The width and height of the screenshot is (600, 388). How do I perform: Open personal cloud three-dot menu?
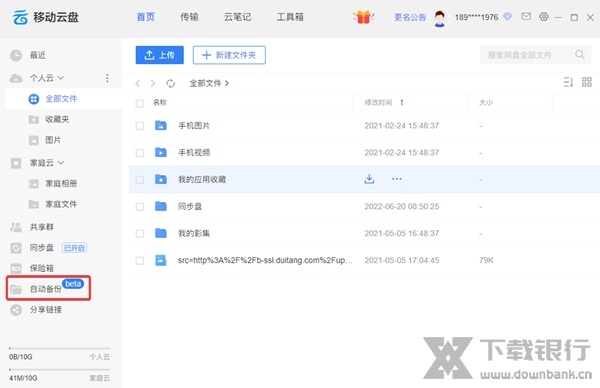(x=107, y=78)
